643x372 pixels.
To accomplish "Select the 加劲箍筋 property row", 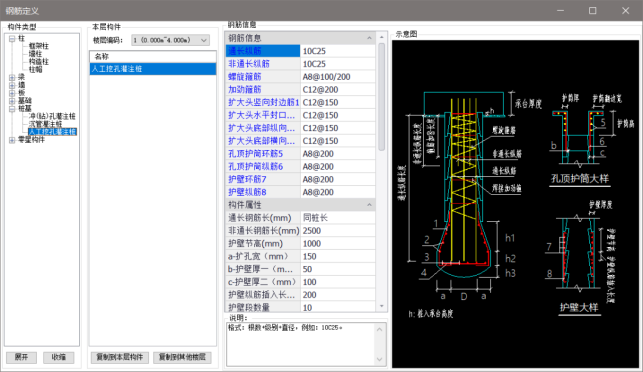I will click(300, 89).
